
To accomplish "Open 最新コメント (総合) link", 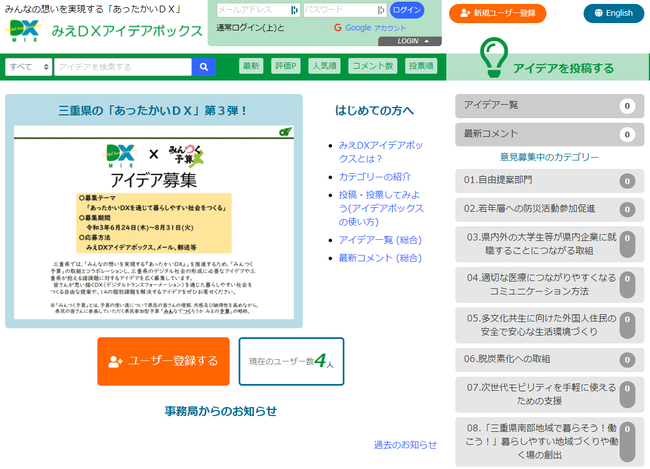I will (x=380, y=258).
